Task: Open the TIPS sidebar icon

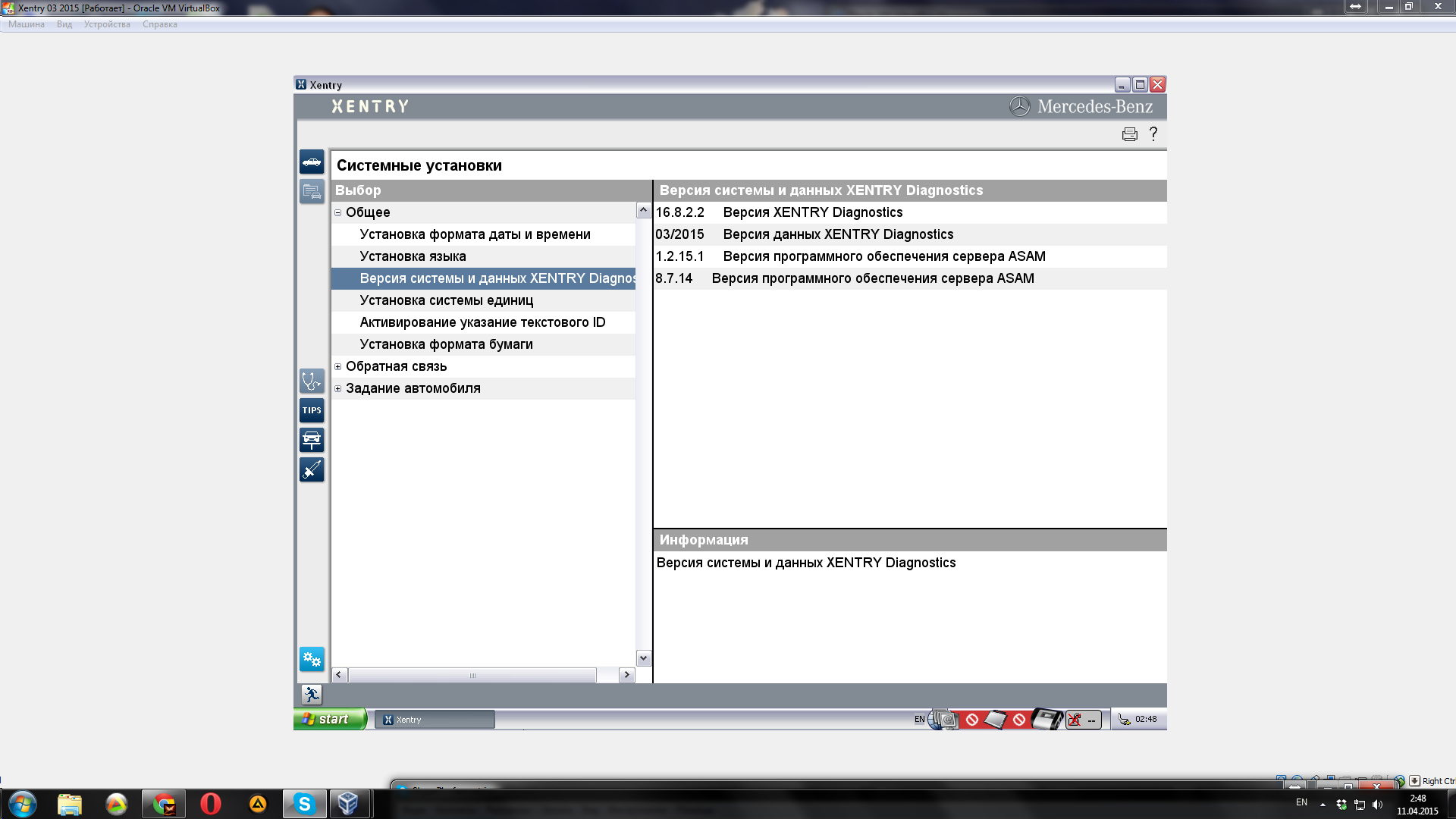Action: tap(312, 410)
